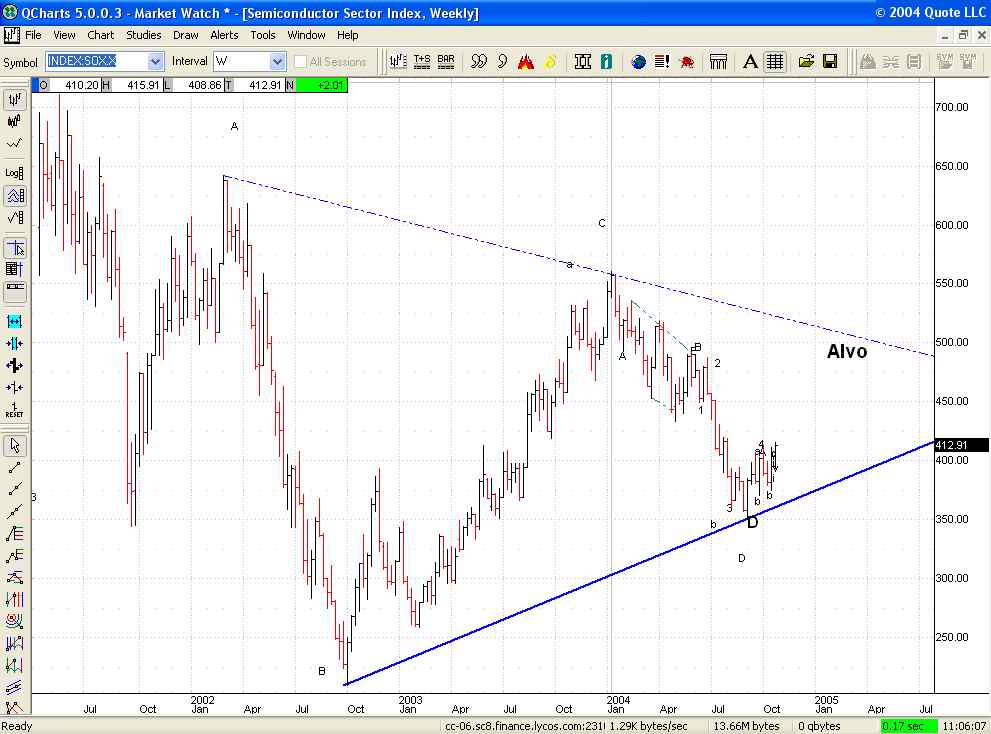Open the Chart menu
Viewport: 991px width, 734px height.
click(100, 35)
